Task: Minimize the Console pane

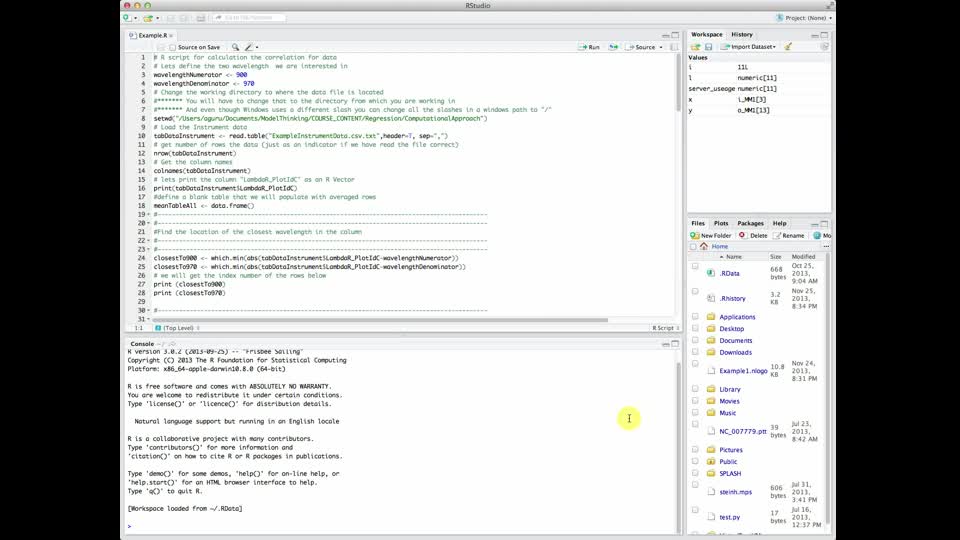Action: pos(666,344)
